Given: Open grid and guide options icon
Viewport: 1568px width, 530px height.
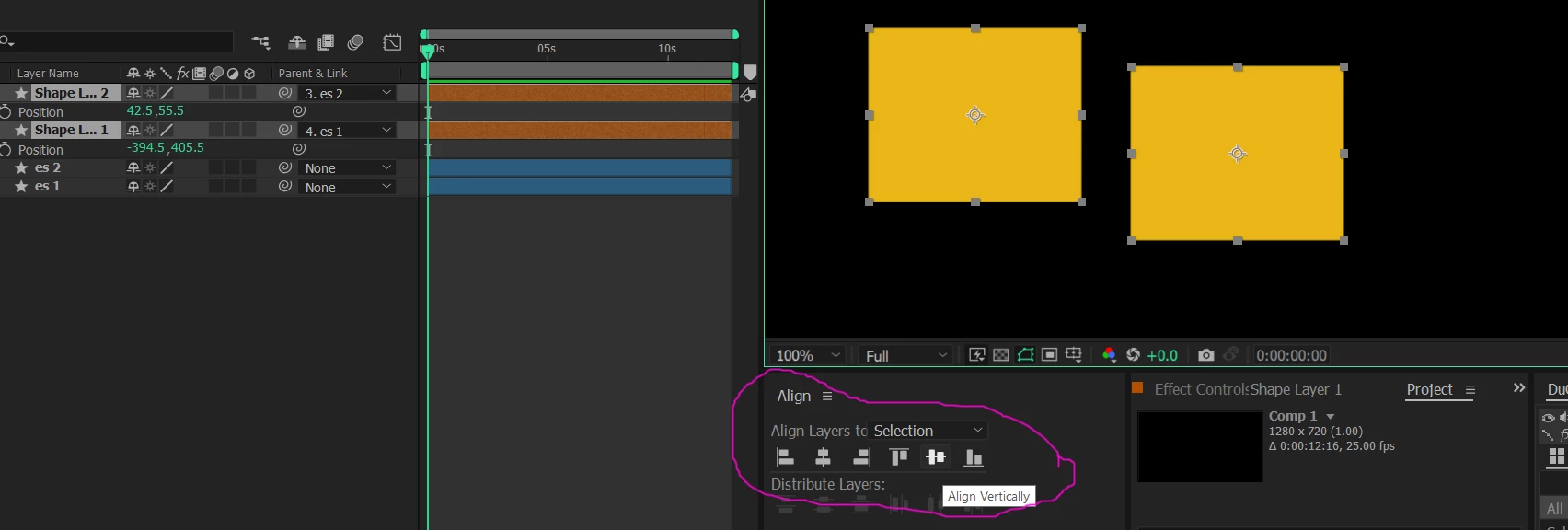Looking at the screenshot, I should point(1073,355).
